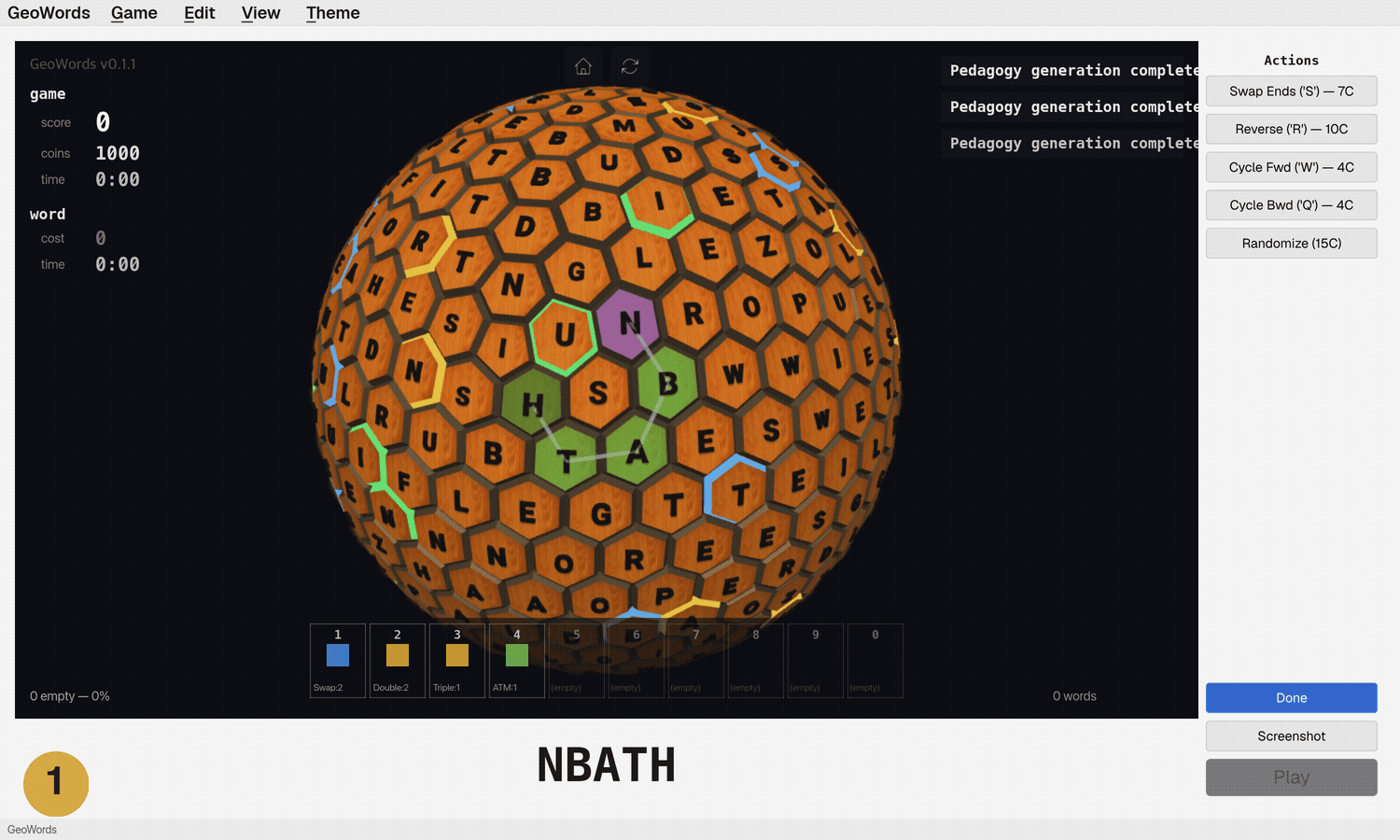Open the Edit menu
The height and width of the screenshot is (840, 1400).
pyautogui.click(x=199, y=13)
